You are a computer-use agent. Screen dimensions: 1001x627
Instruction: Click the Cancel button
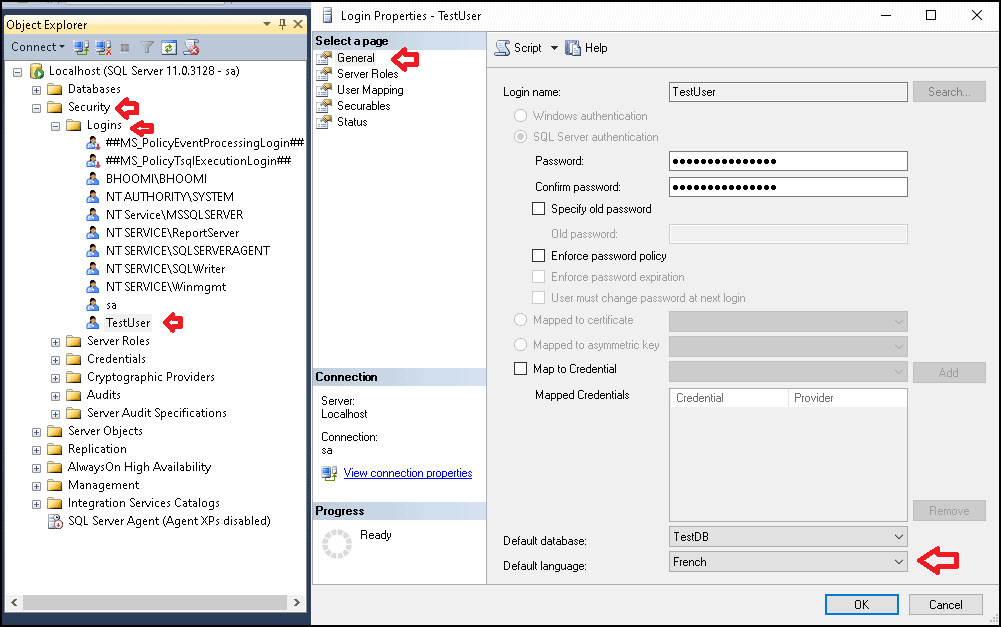945,605
